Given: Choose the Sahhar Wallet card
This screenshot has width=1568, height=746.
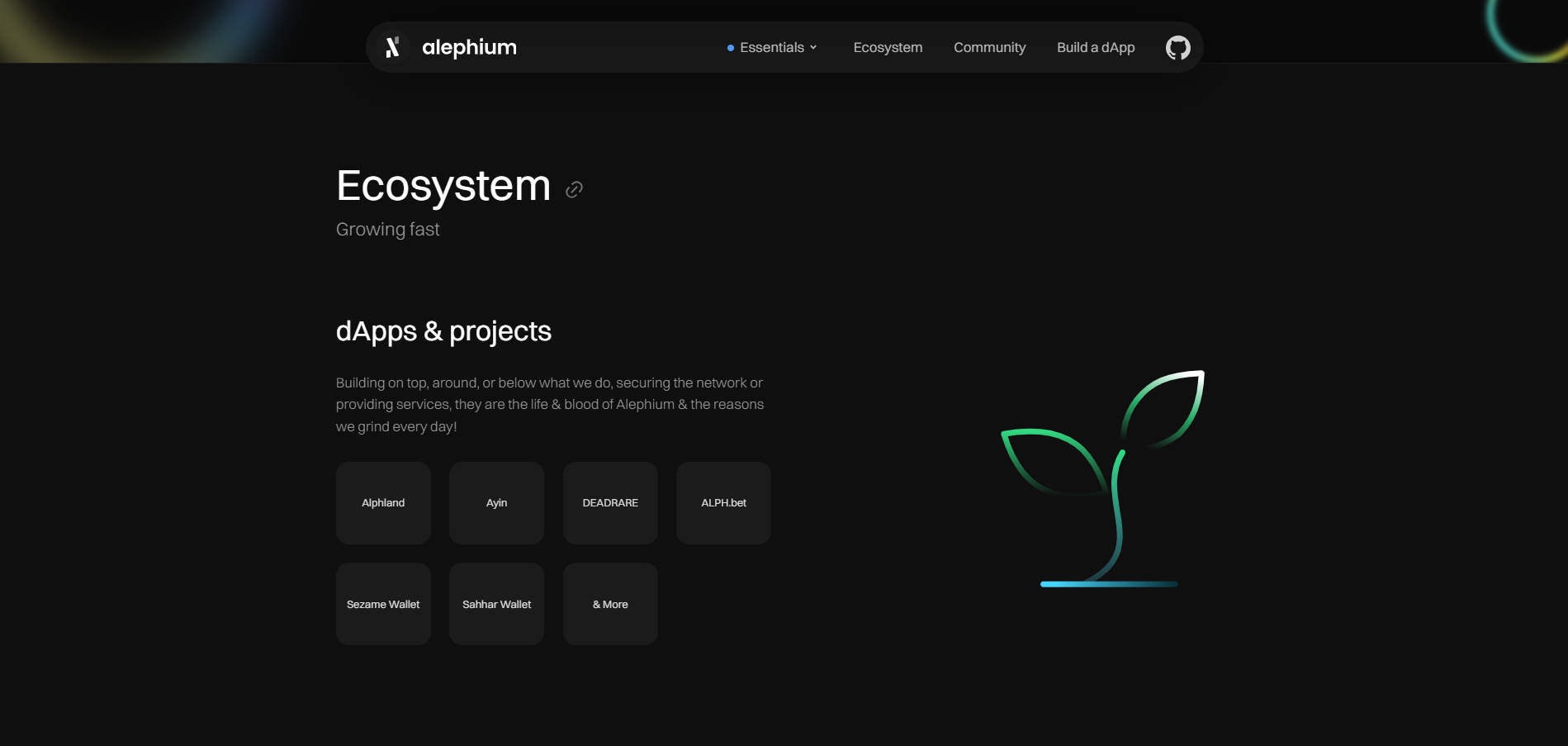Looking at the screenshot, I should tap(496, 604).
